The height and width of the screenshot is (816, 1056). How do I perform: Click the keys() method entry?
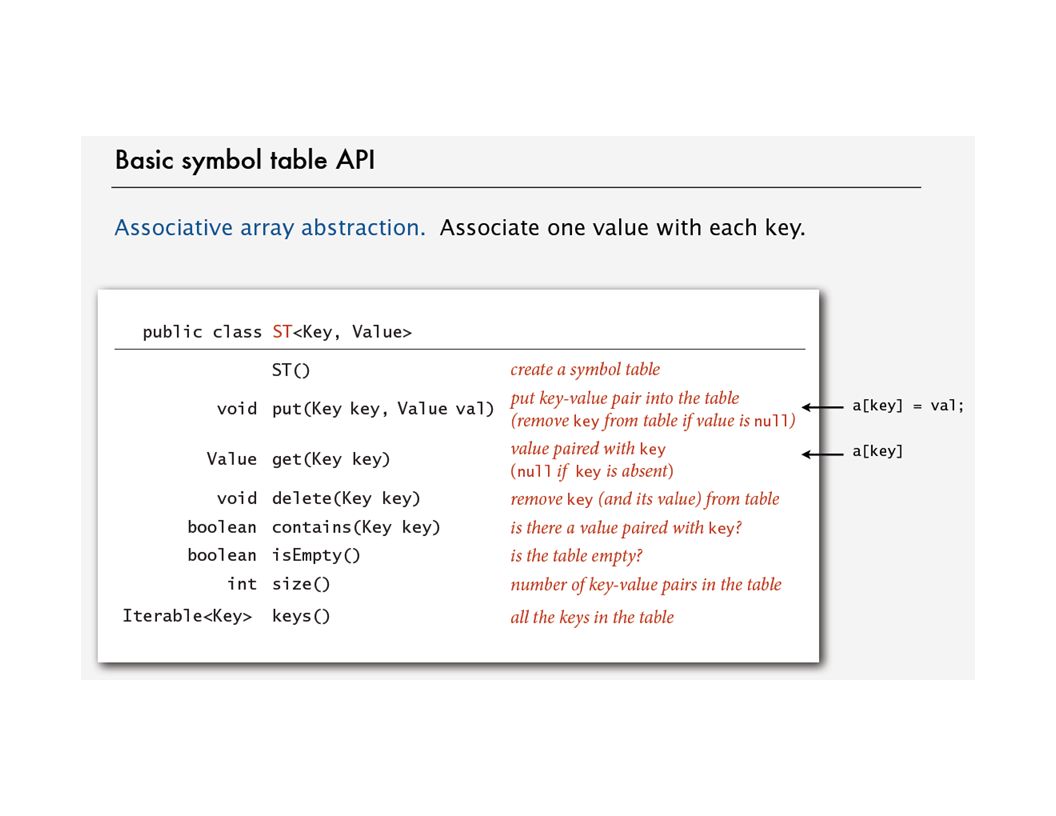point(301,616)
